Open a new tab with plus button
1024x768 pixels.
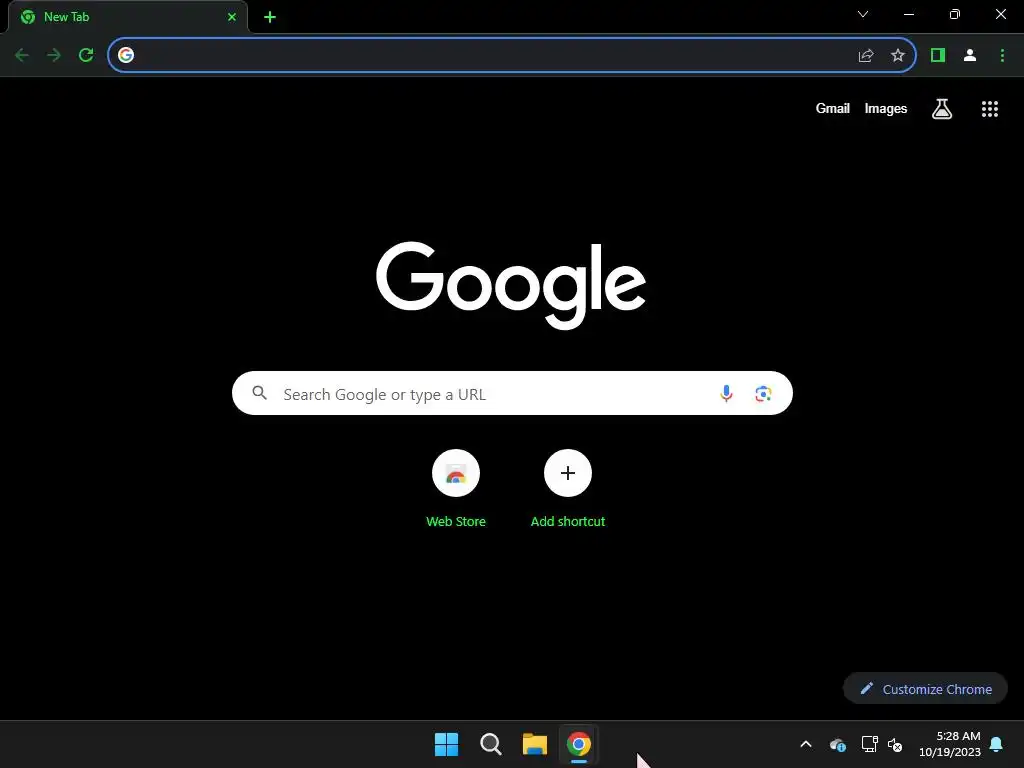(x=270, y=17)
